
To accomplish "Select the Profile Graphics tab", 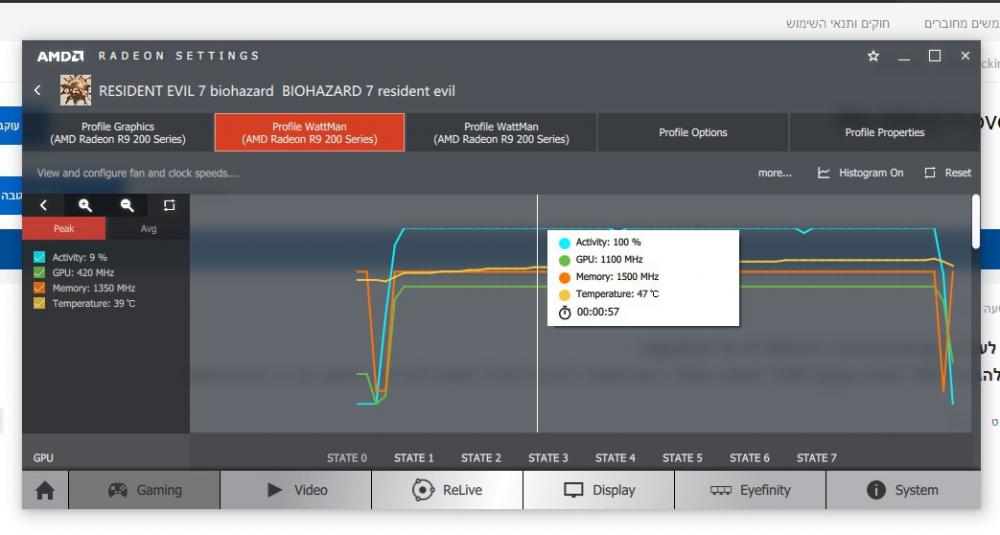I will pyautogui.click(x=118, y=132).
